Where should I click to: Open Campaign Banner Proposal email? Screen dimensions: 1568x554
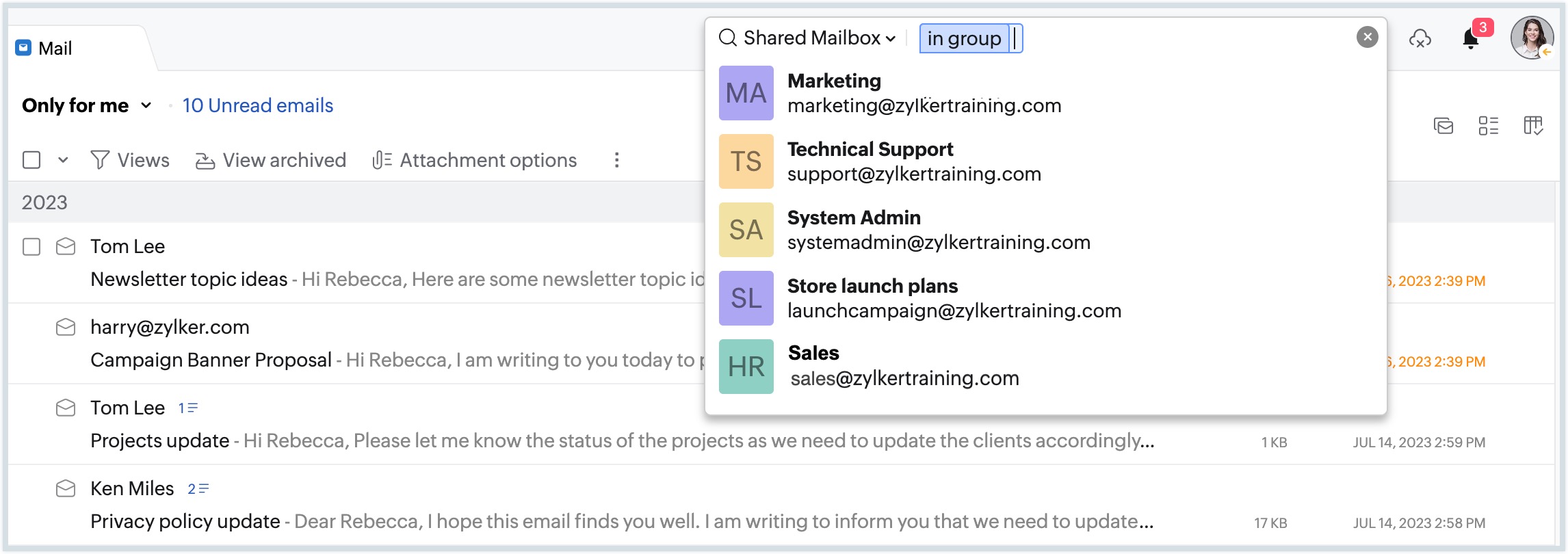211,360
